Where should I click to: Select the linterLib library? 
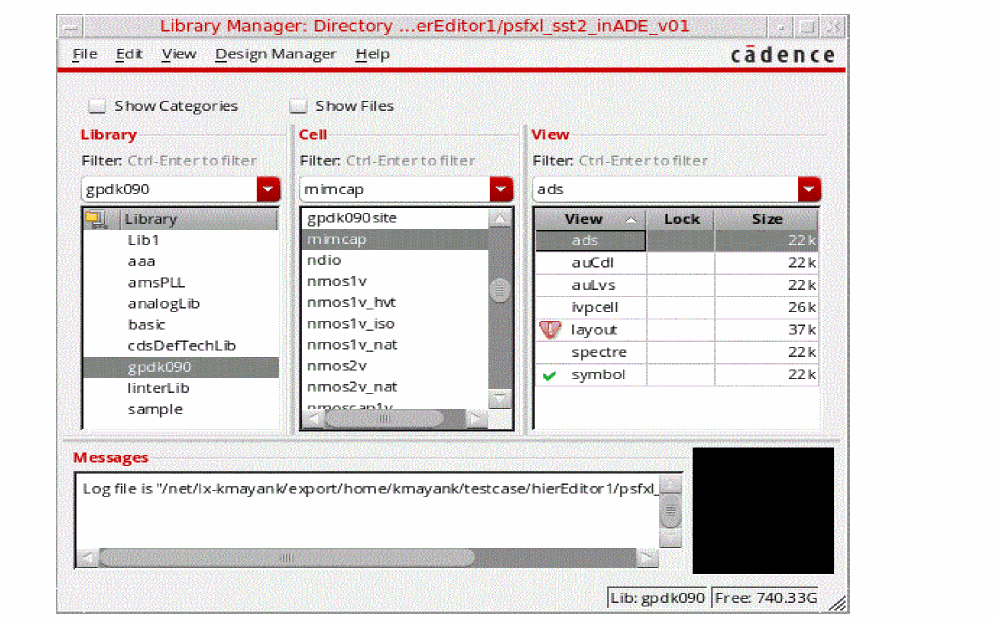pos(181,388)
